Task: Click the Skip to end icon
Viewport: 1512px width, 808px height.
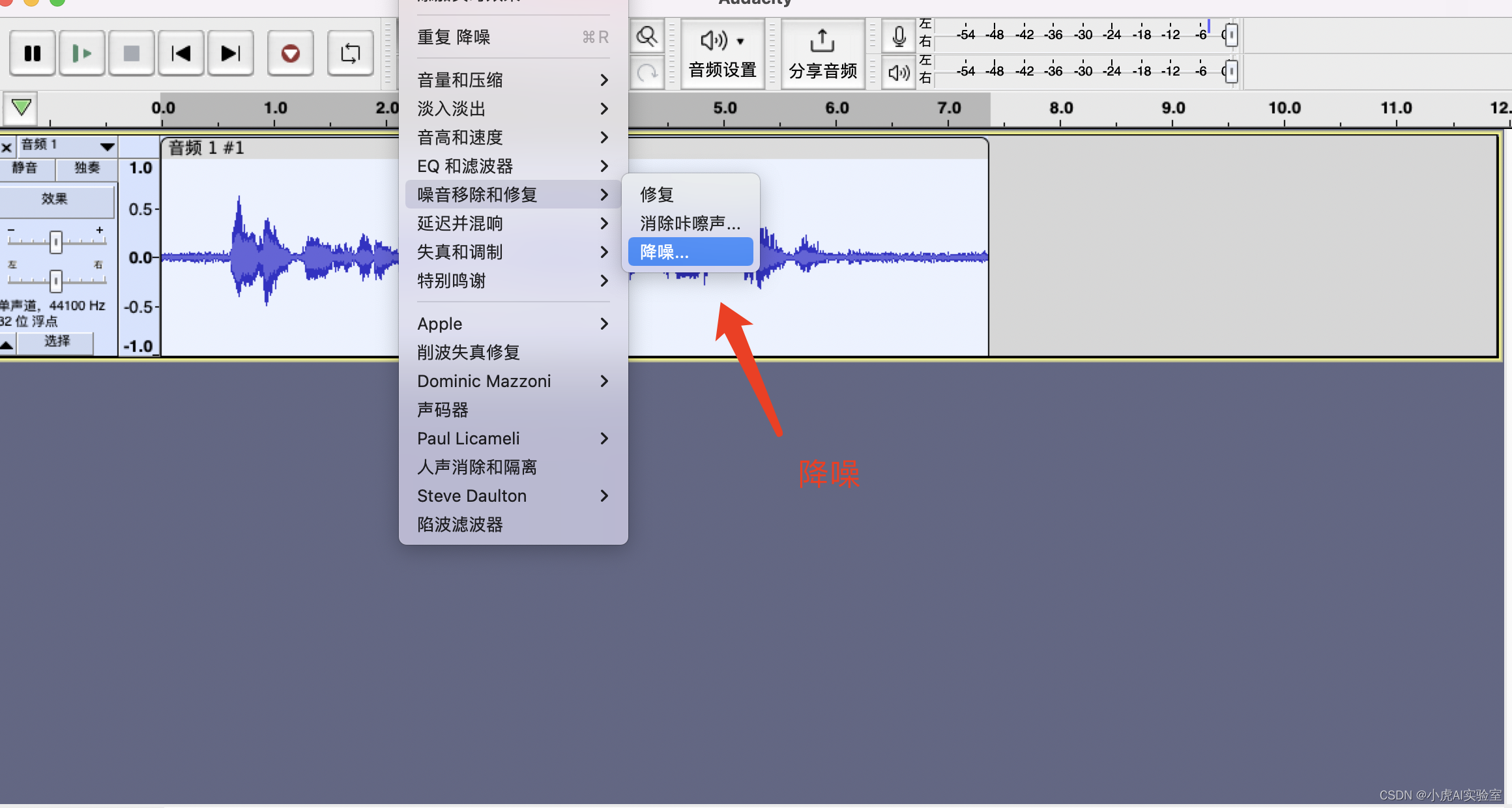Action: coord(230,52)
